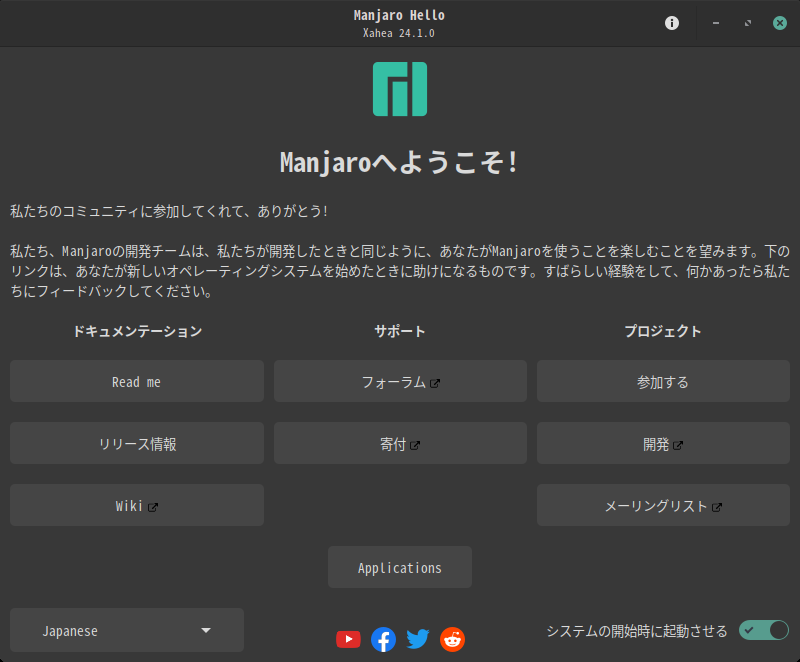
Task: Close the Manjaro Hello window
Action: tap(780, 23)
